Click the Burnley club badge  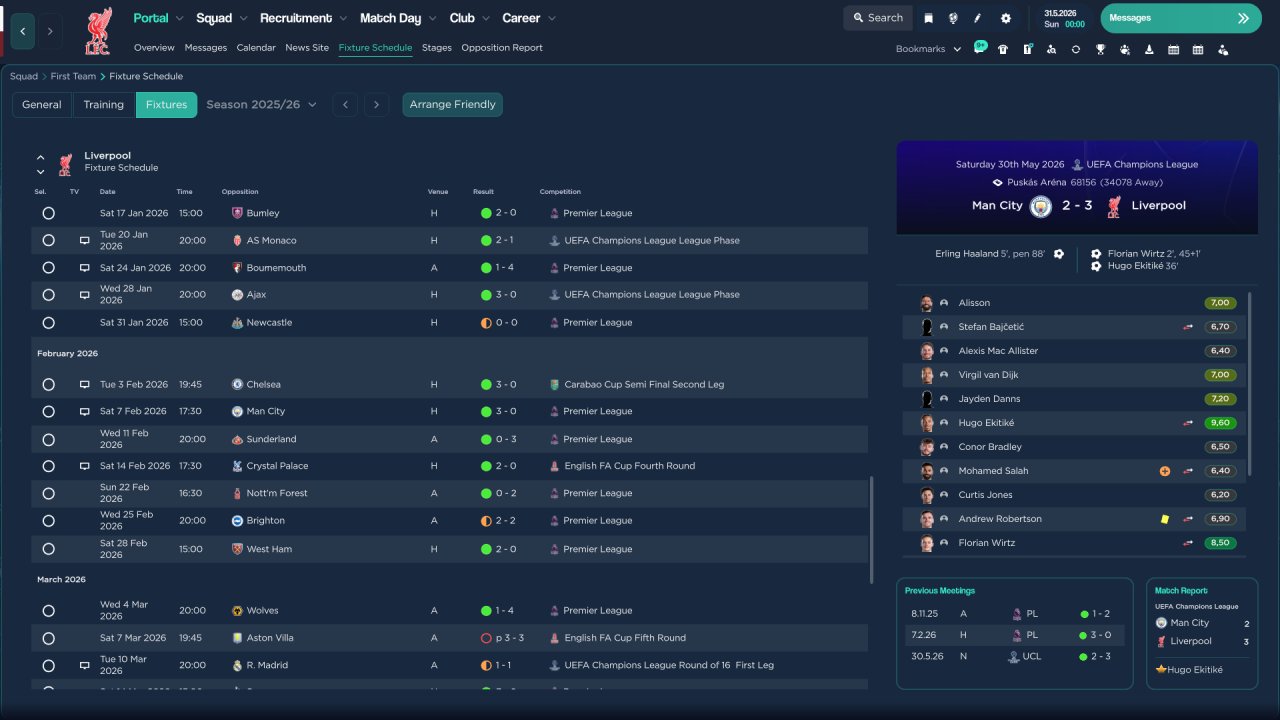237,213
